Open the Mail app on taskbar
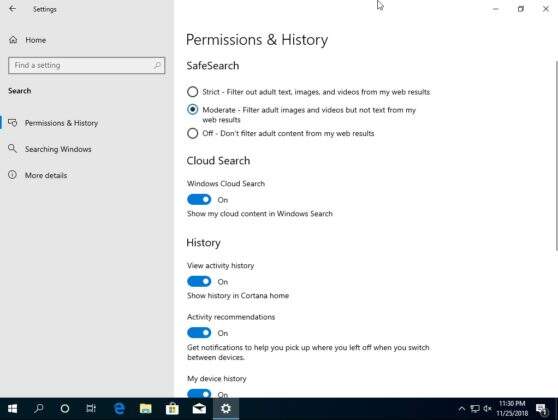558x420 pixels. [x=199, y=408]
